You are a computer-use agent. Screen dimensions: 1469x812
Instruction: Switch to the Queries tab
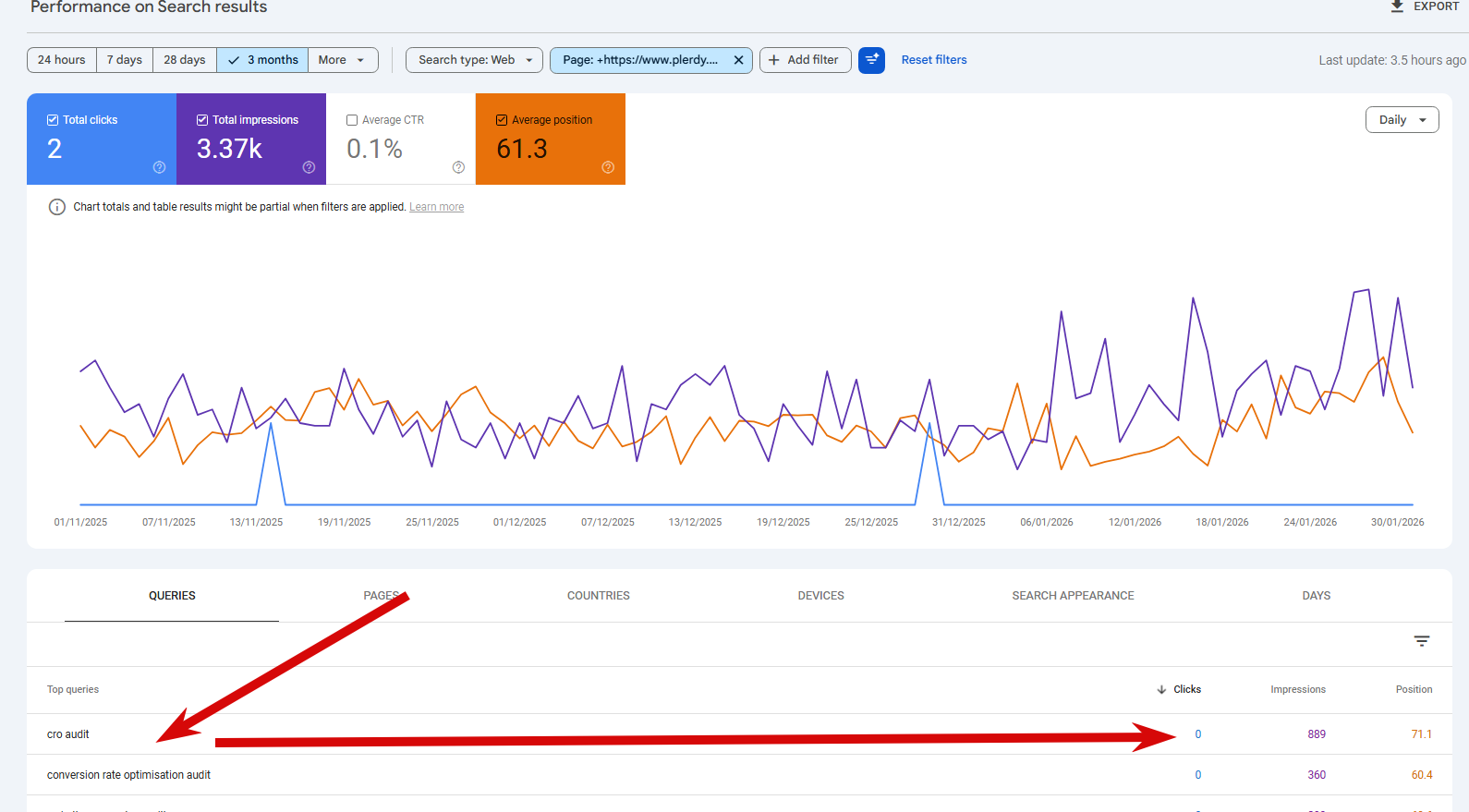172,596
